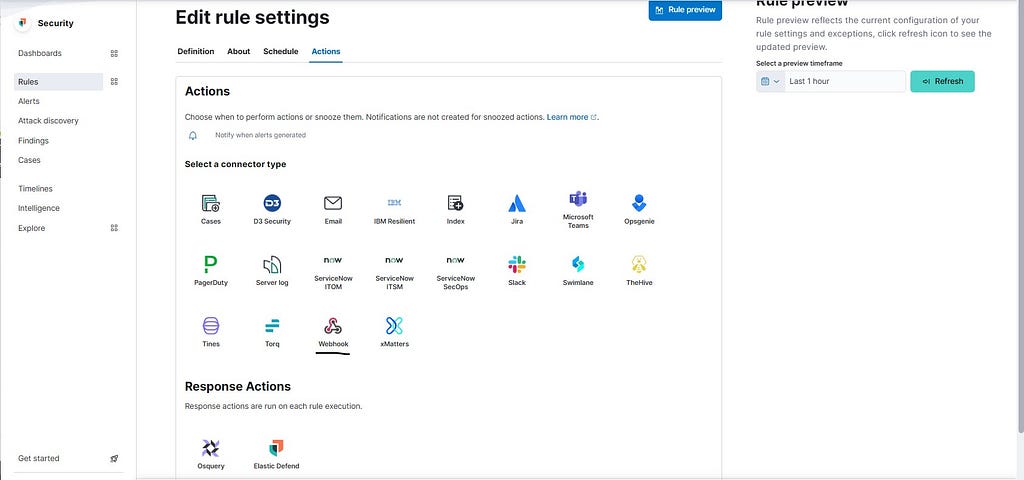Add the Elastic Defend response action
The image size is (1024, 480).
pos(276,455)
